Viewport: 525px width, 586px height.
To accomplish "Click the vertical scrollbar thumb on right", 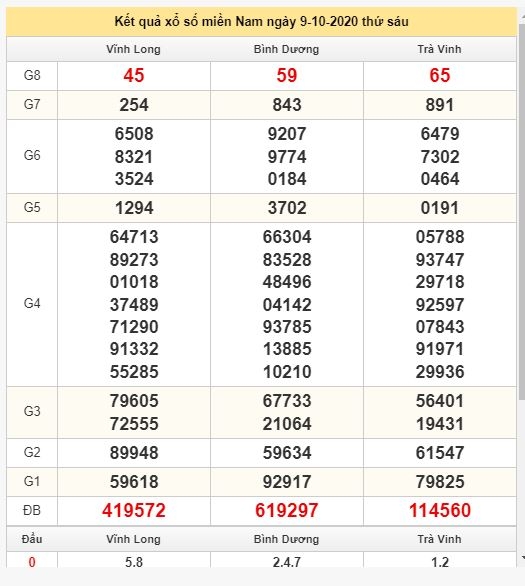I will 522,208.
